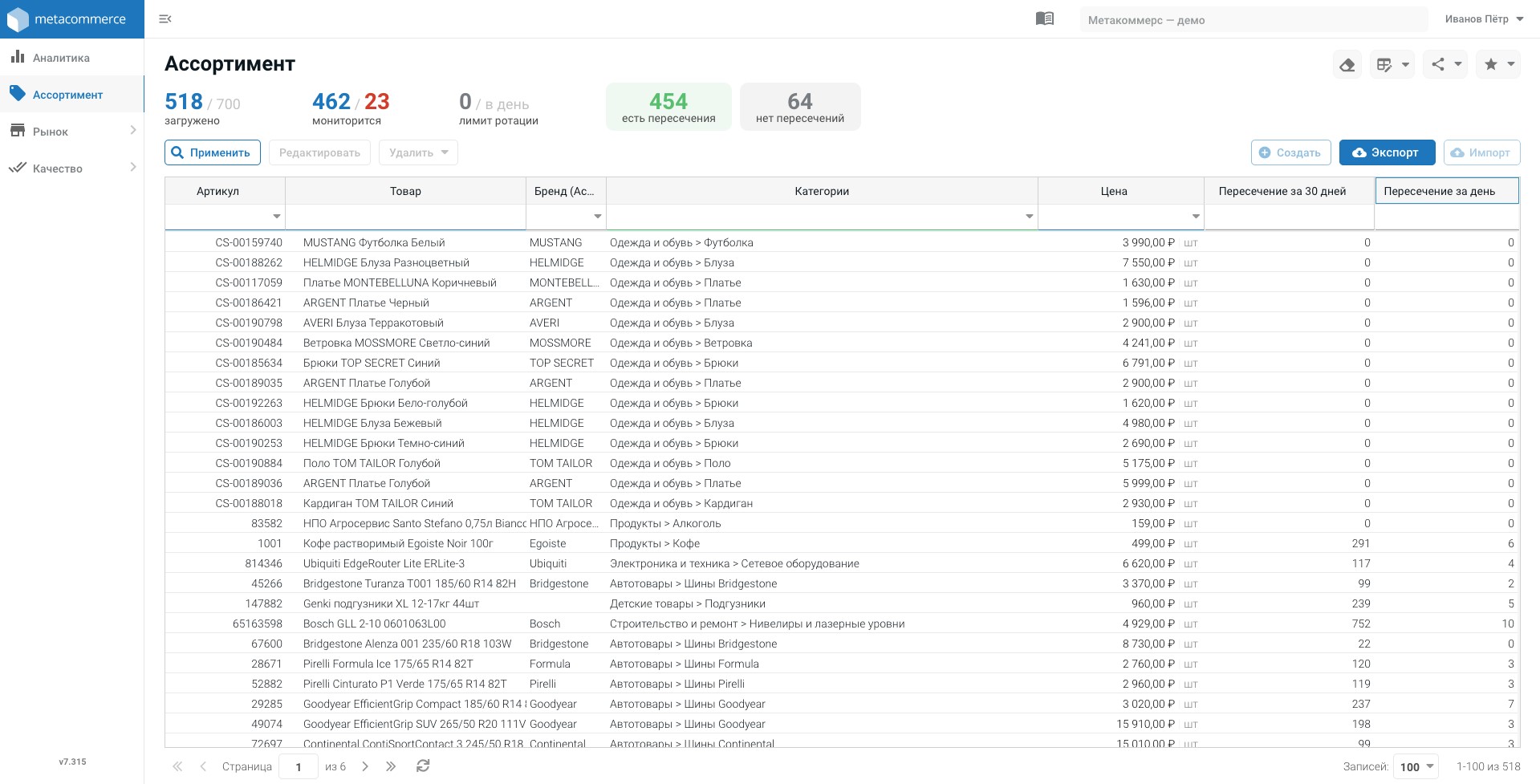This screenshot has height=784, width=1540.
Task: Sort by the Товар column header
Action: pyautogui.click(x=405, y=191)
